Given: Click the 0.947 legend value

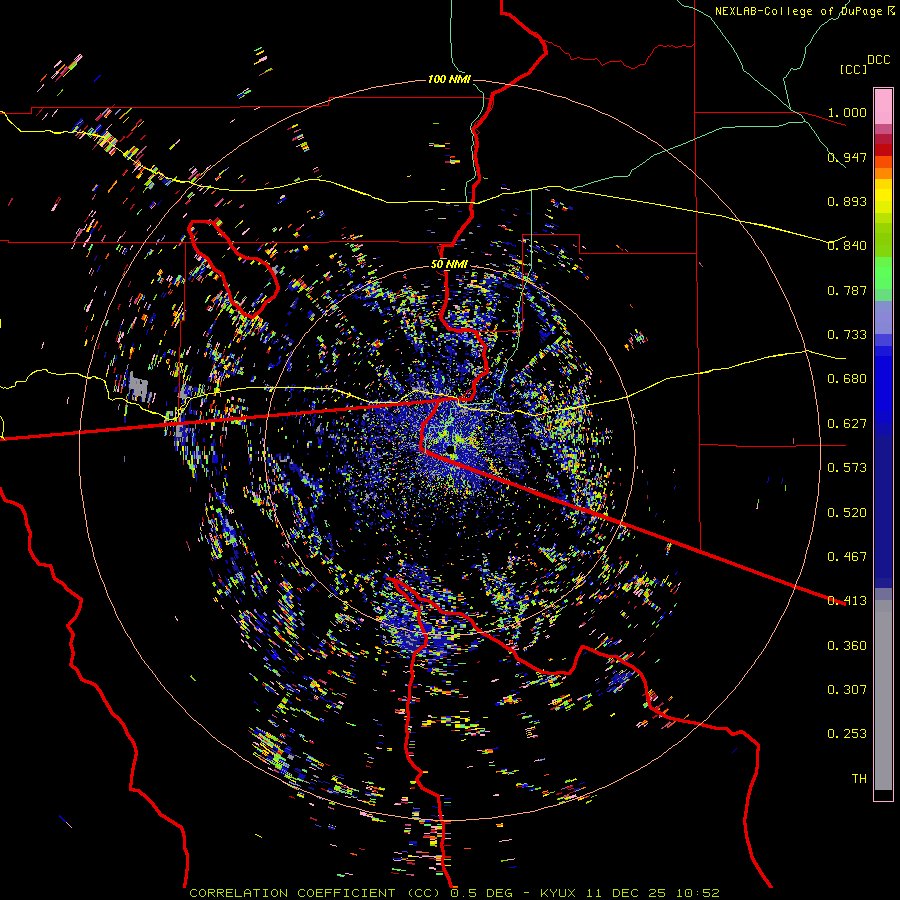Looking at the screenshot, I should point(847,157).
